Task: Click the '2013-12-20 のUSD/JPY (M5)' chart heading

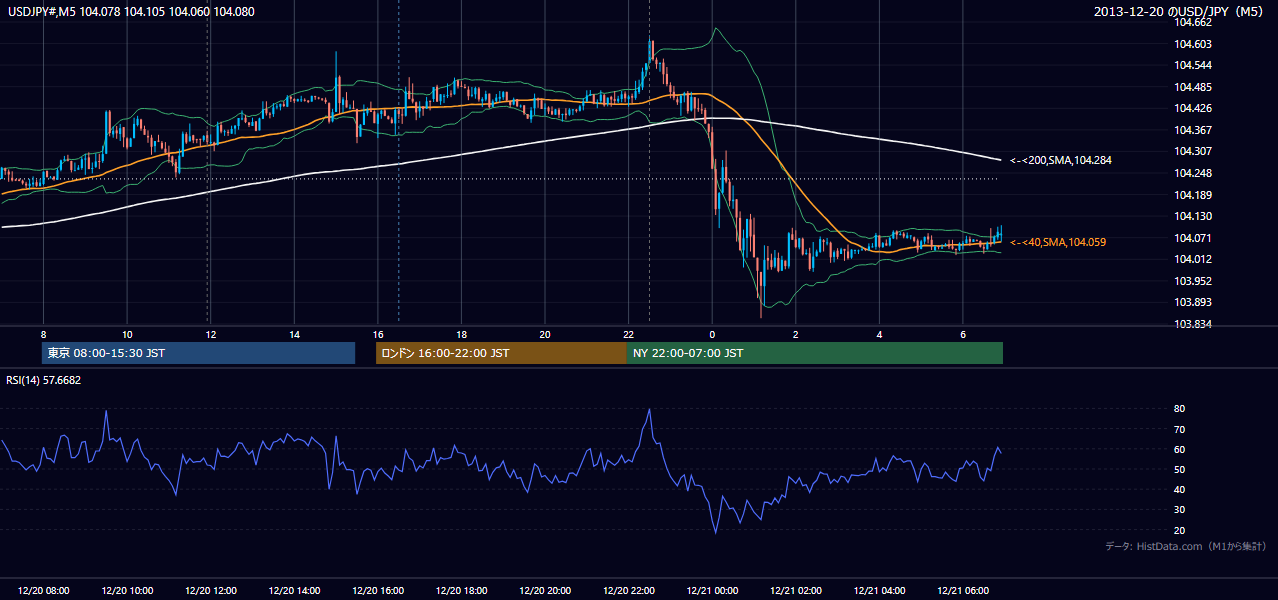Action: 1179,12
